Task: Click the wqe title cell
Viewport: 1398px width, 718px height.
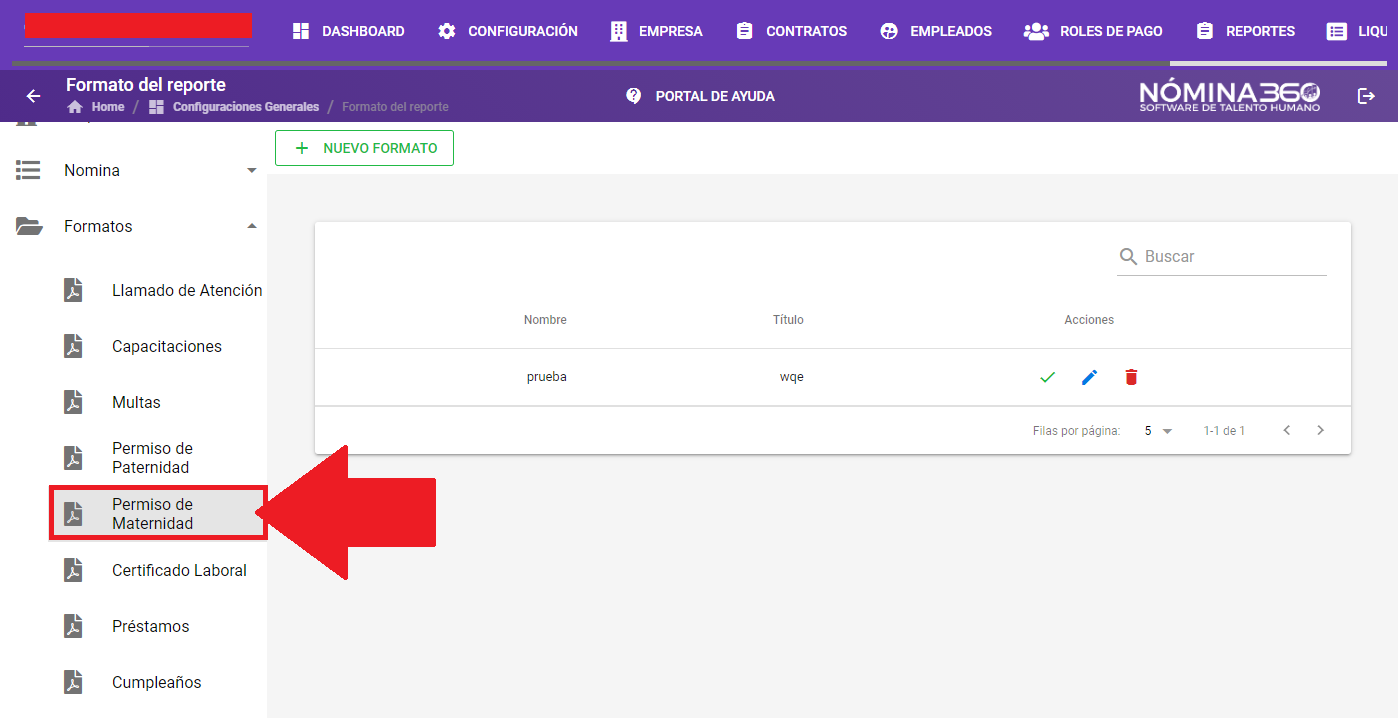Action: pos(792,377)
